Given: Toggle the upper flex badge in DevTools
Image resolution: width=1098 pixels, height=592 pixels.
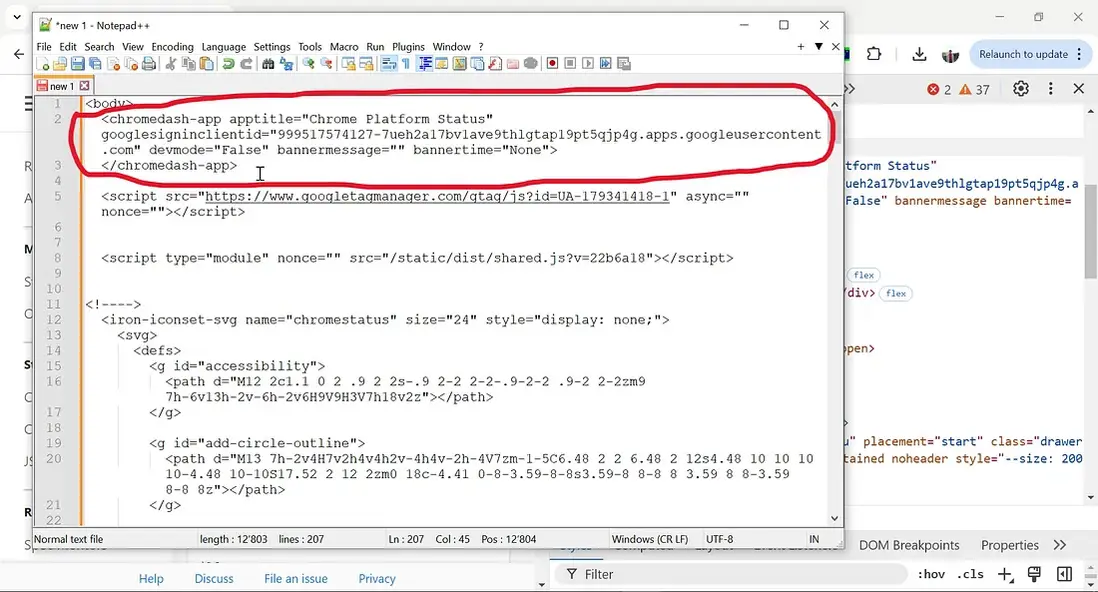Looking at the screenshot, I should coord(863,275).
